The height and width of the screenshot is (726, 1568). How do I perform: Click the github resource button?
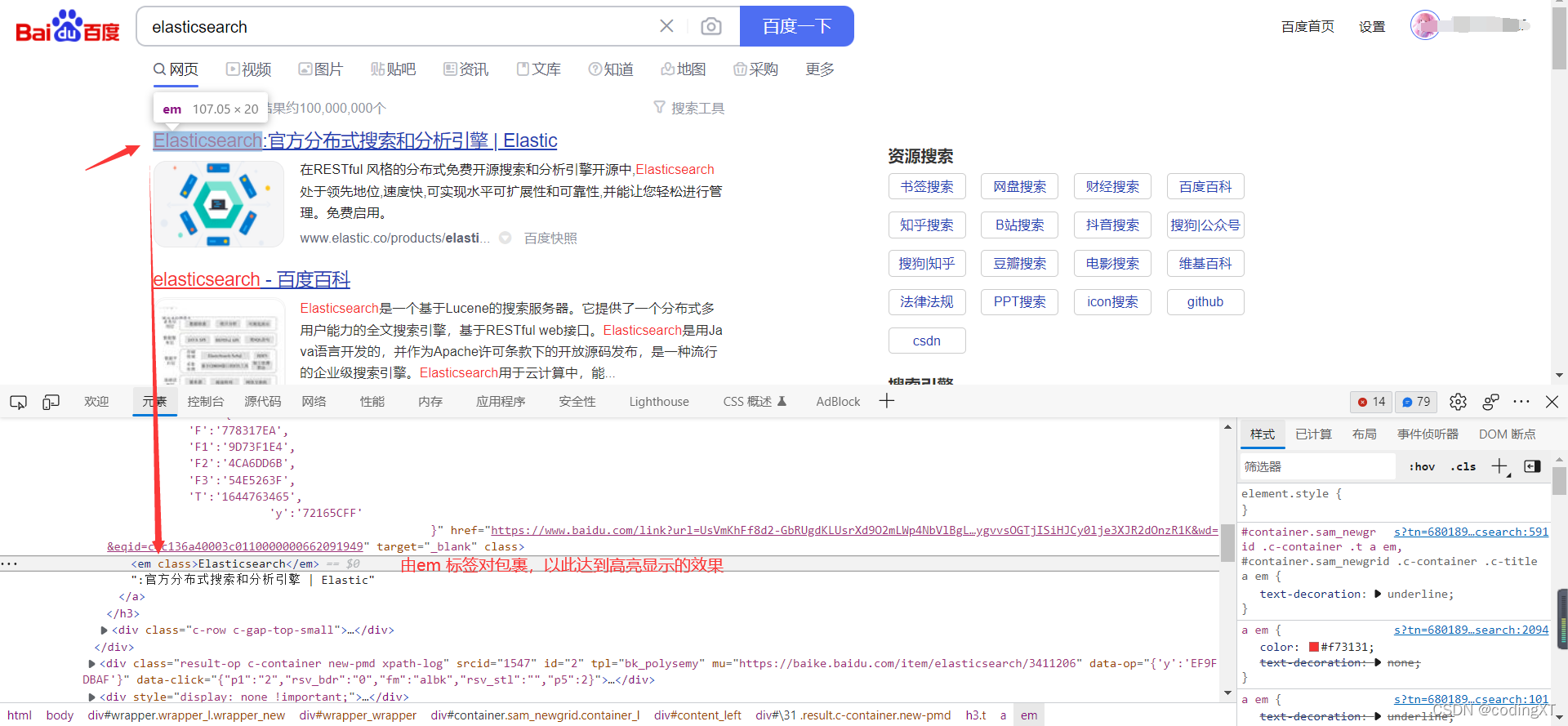1205,302
